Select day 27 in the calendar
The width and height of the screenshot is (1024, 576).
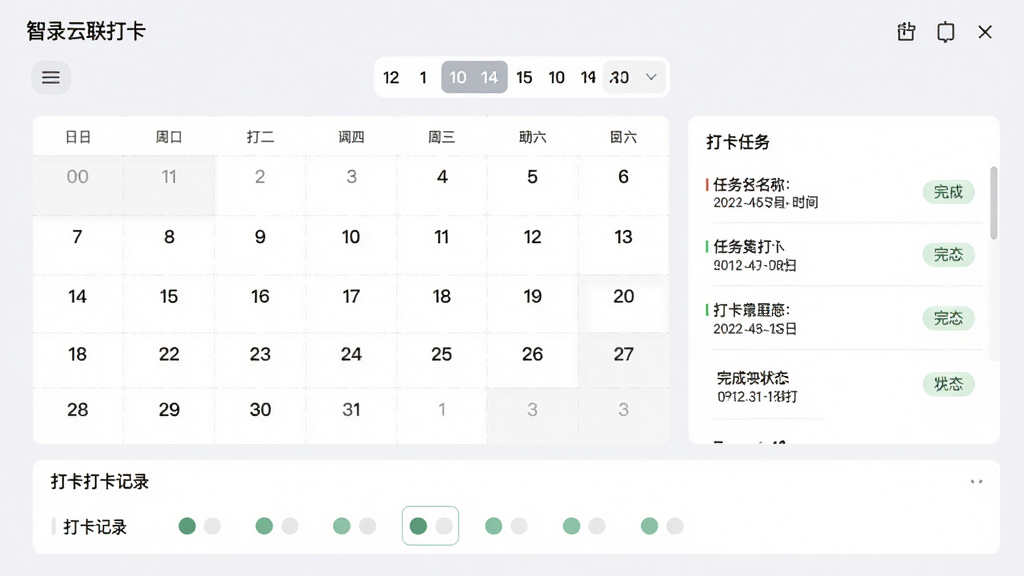pyautogui.click(x=624, y=361)
